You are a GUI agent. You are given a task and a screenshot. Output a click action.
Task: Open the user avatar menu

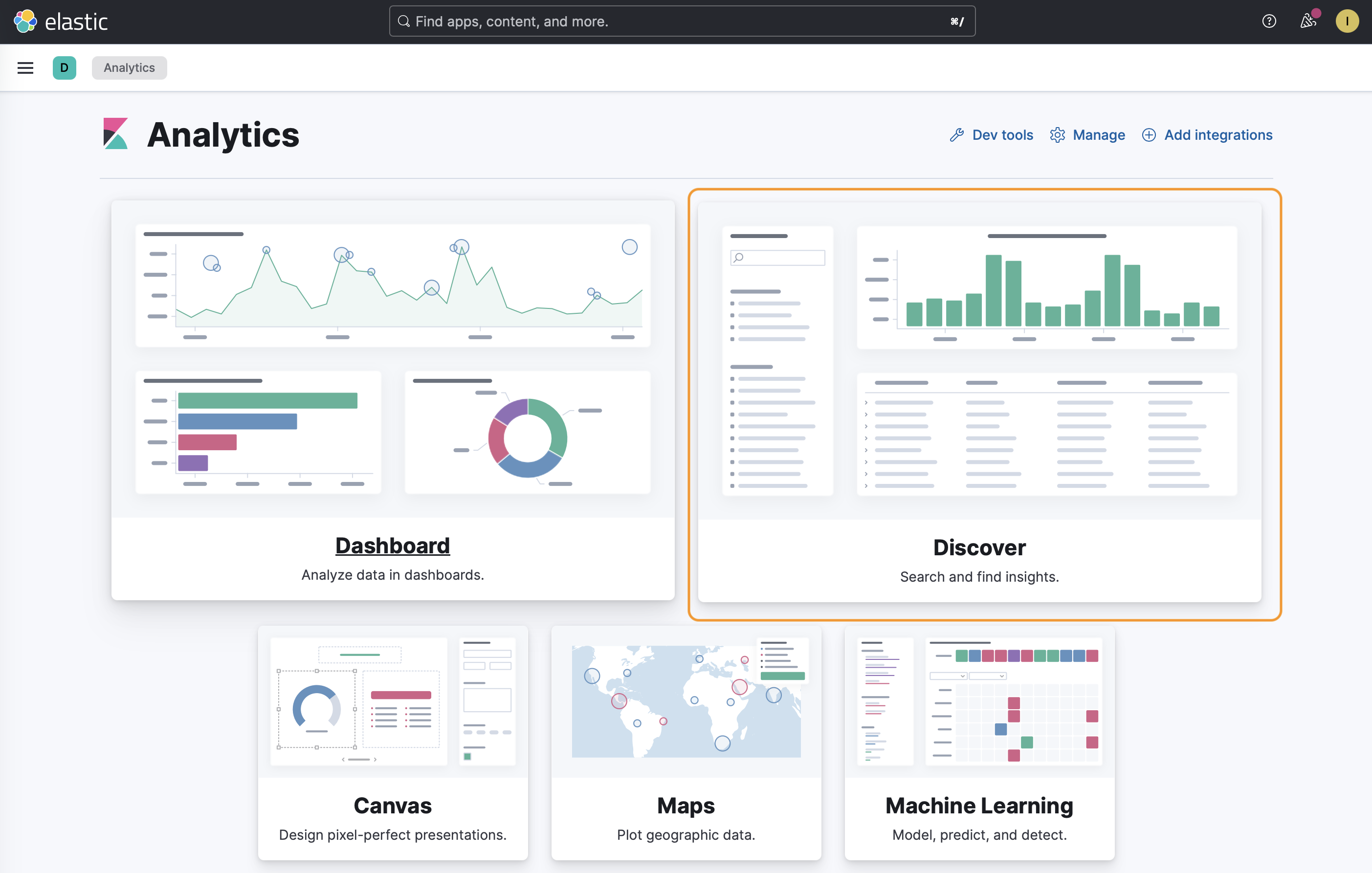1347,22
